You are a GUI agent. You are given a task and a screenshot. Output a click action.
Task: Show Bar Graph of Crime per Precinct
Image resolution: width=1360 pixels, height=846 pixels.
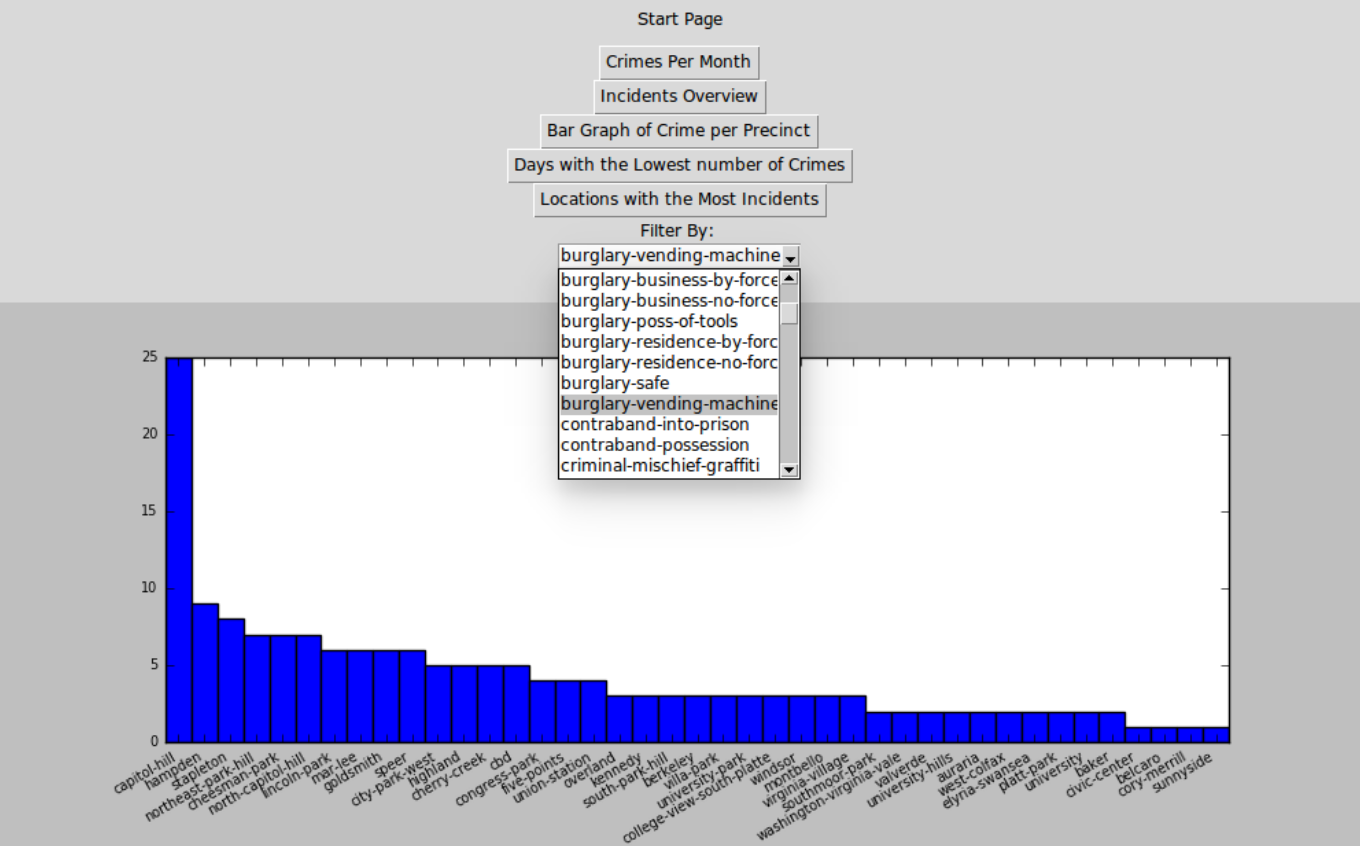[x=679, y=130]
